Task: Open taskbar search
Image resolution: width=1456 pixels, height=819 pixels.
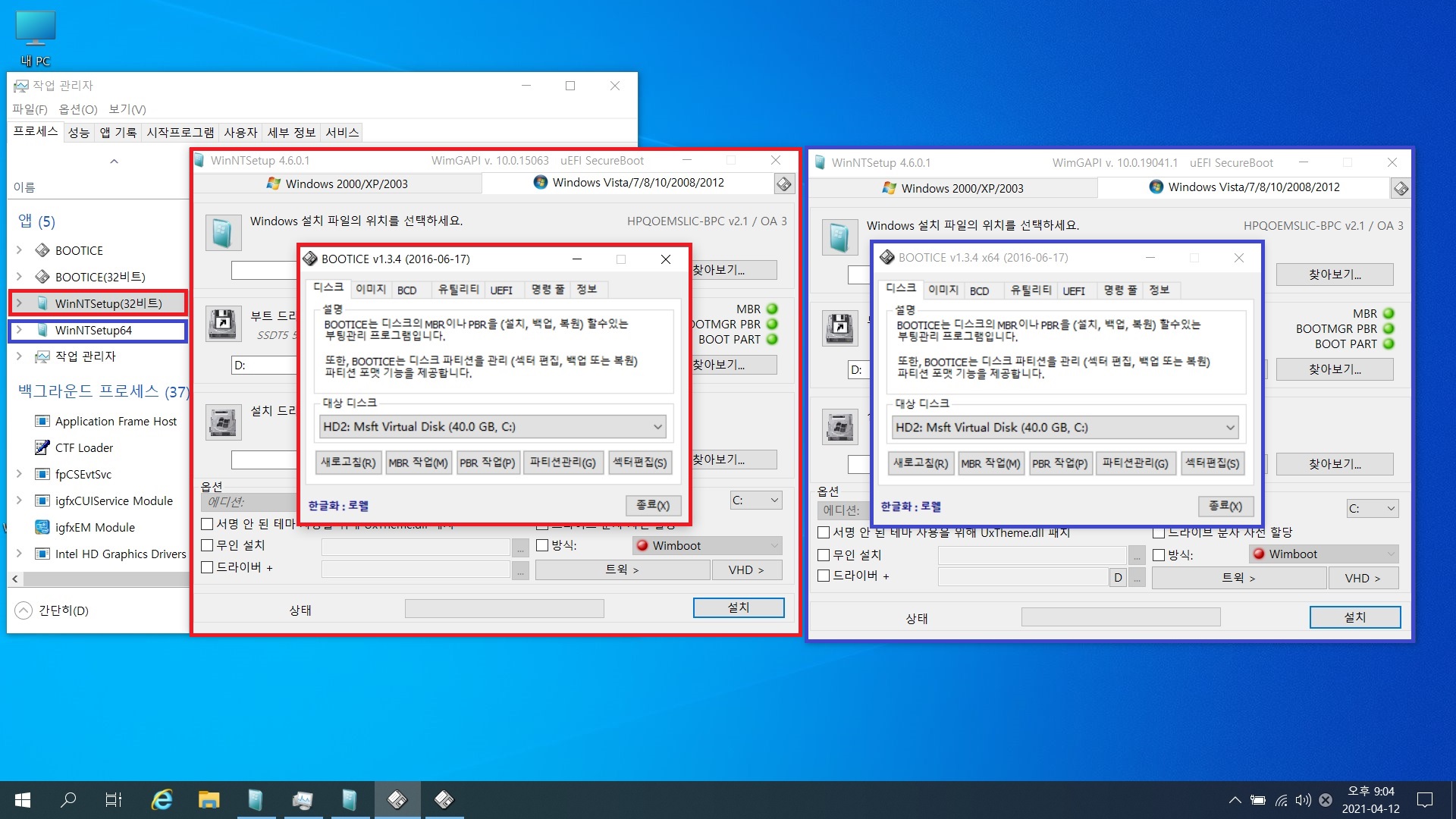Action: click(x=68, y=800)
